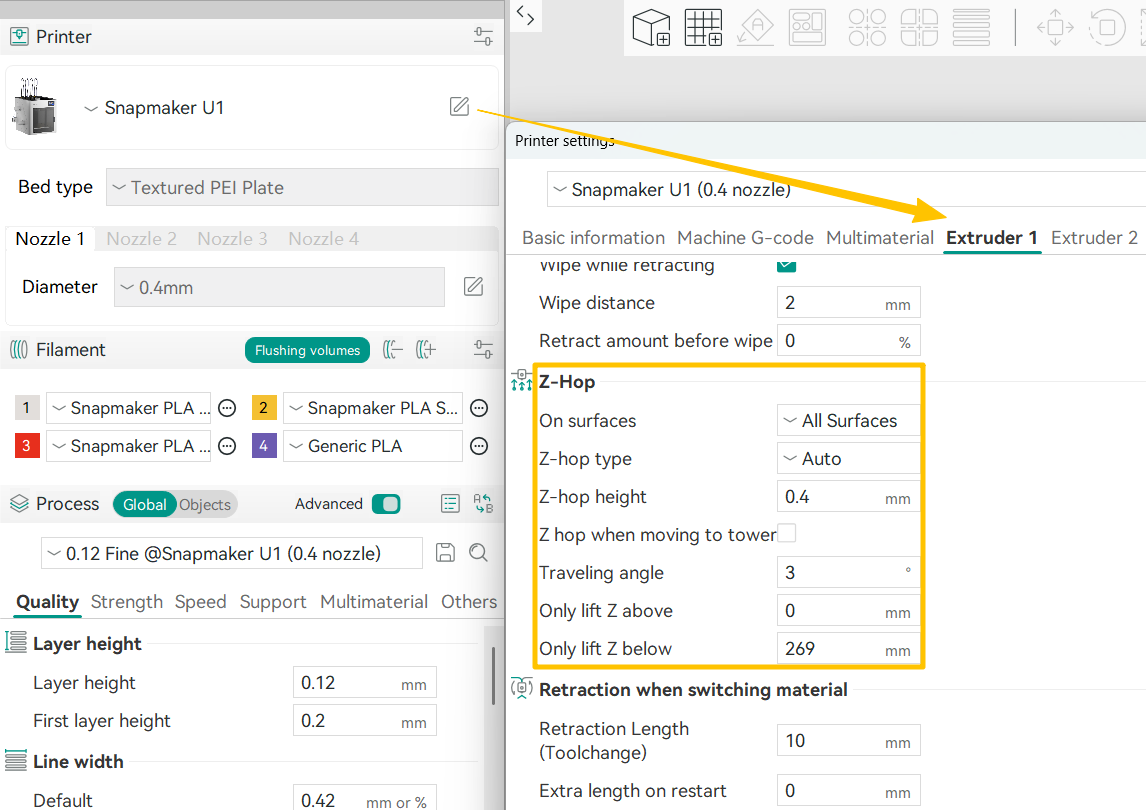Select the Strength tab
The height and width of the screenshot is (810, 1146).
tap(126, 602)
